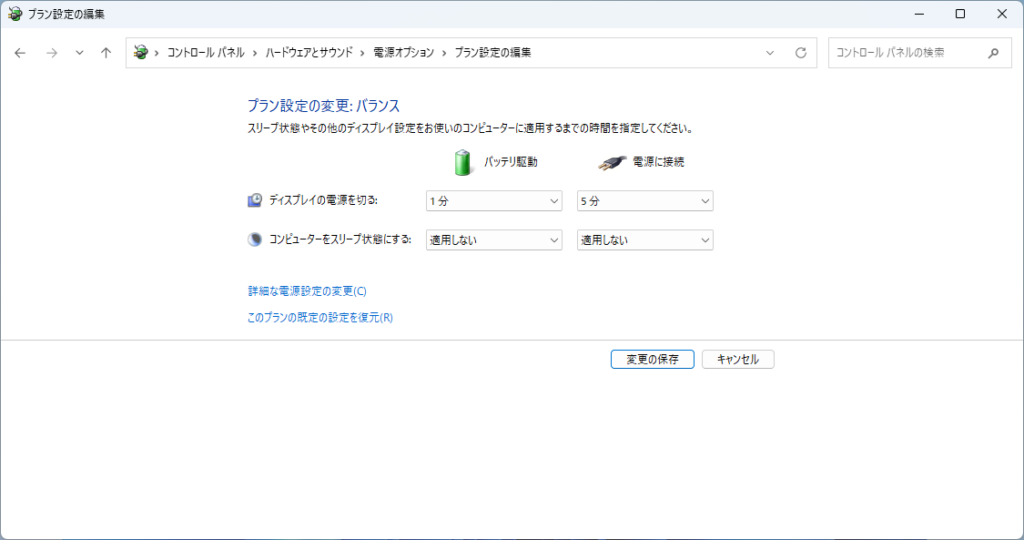Expand the battery sleep dropdown
1024x540 pixels.
coord(494,240)
